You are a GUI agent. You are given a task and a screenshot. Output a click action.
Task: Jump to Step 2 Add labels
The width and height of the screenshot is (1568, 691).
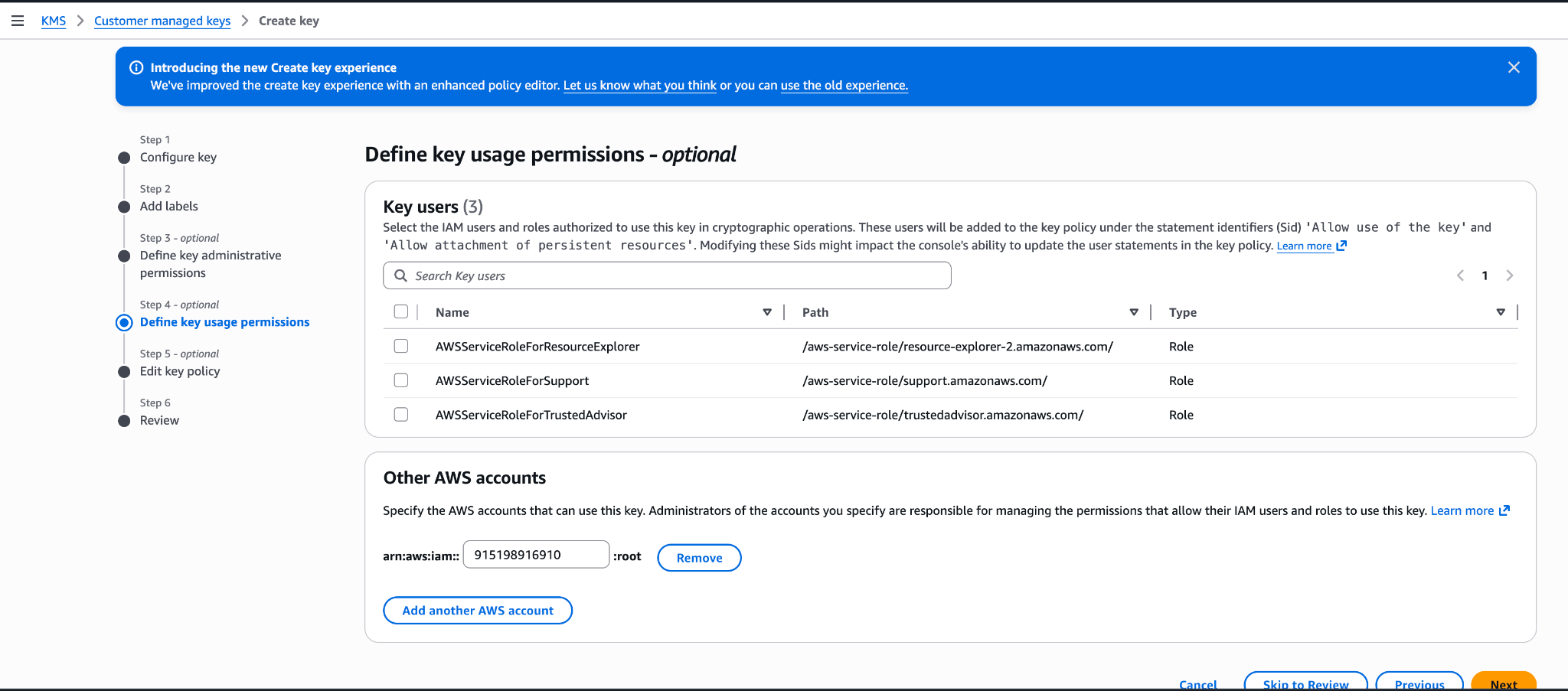[169, 206]
